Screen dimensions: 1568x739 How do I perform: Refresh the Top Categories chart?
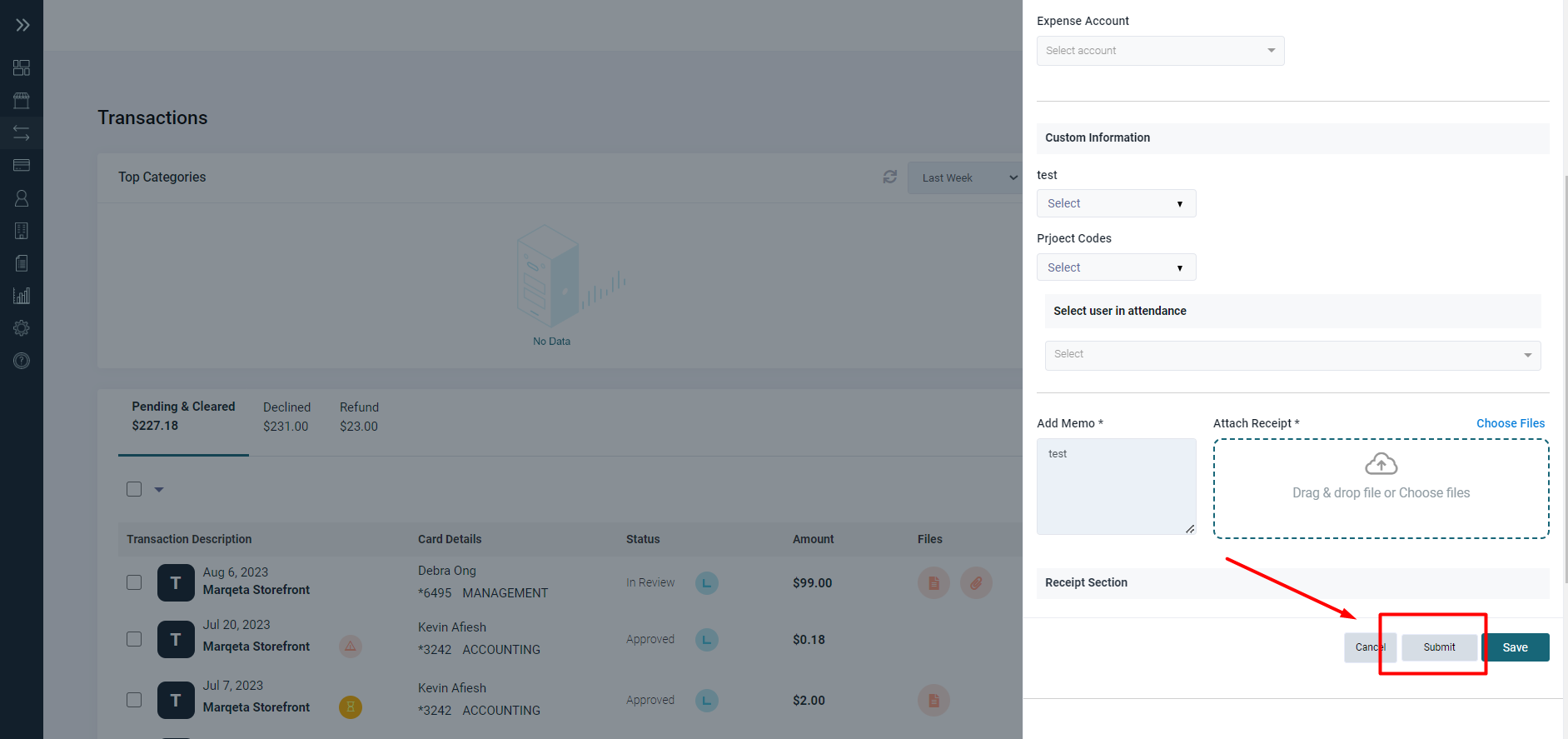[x=890, y=177]
